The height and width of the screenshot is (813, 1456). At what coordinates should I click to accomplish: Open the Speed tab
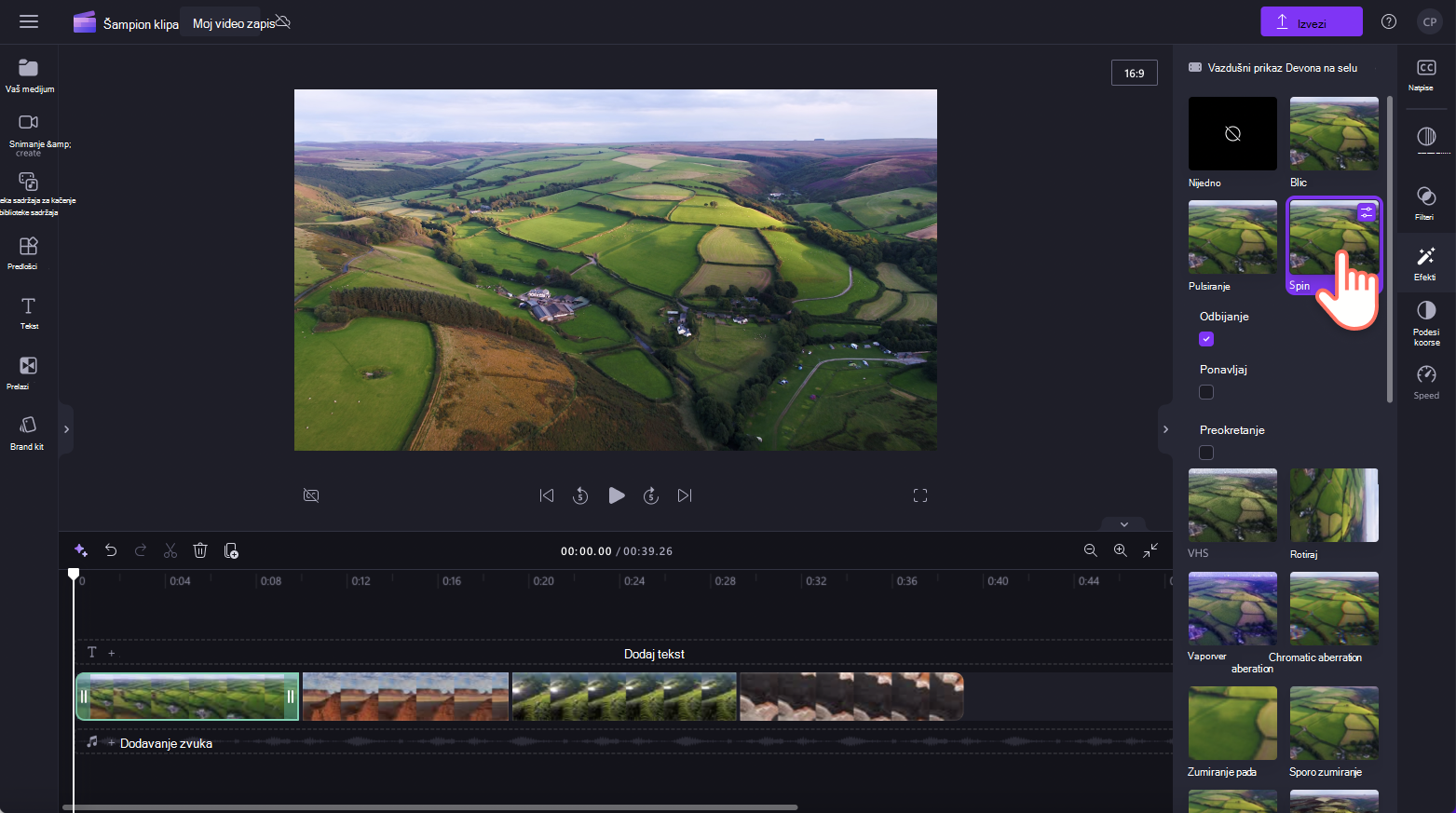click(1426, 382)
